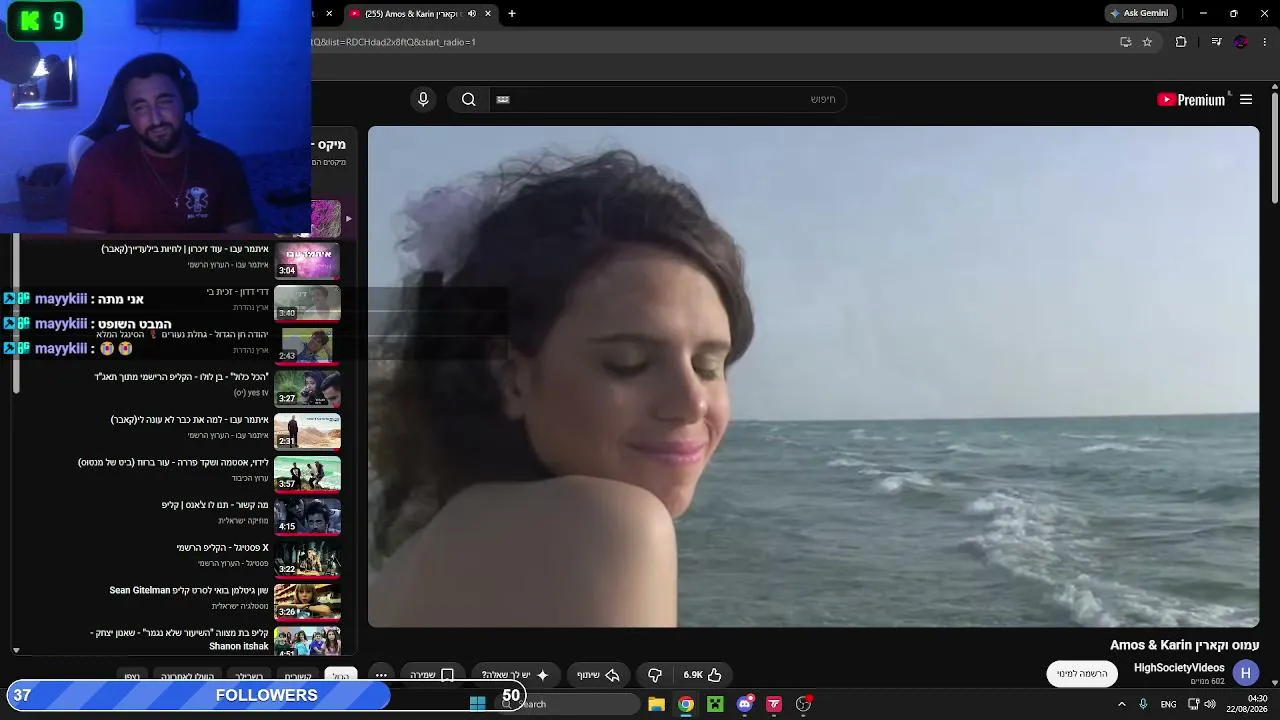Open the Minecraft creeper taskbar icon
Screen dimensions: 1280x720
click(x=715, y=704)
